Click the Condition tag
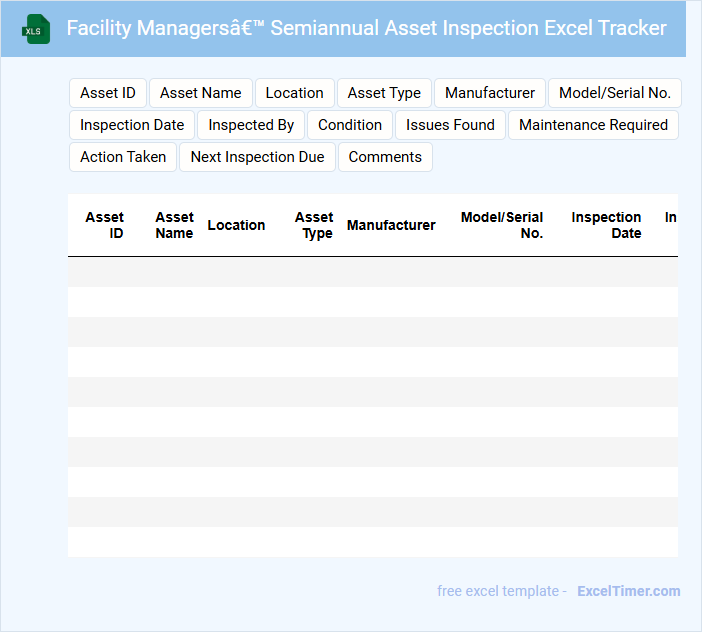This screenshot has height=632, width=702. (x=350, y=125)
